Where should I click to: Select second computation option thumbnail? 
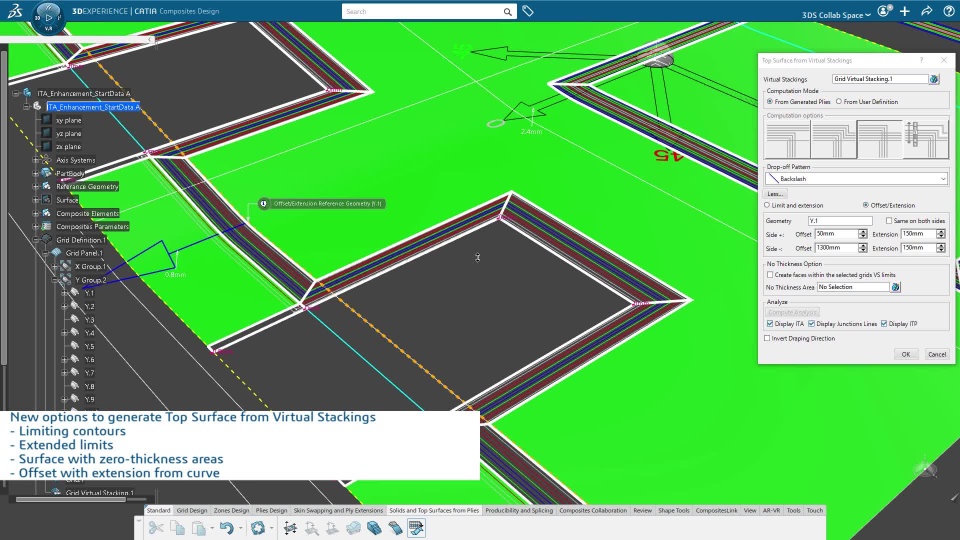tap(833, 140)
